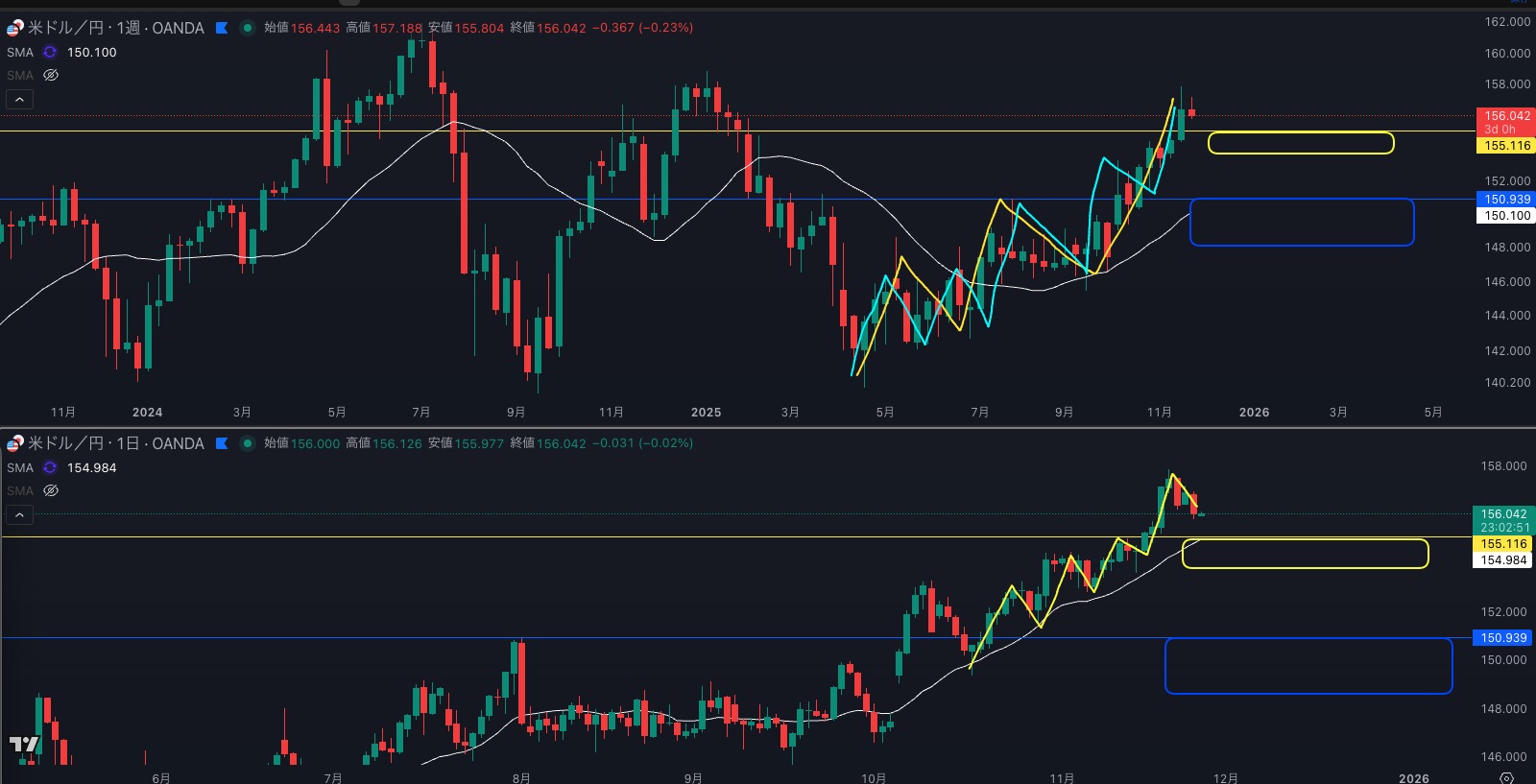The image size is (1536, 784).
Task: Click the green market status dot on weekly chart
Action: point(247,28)
